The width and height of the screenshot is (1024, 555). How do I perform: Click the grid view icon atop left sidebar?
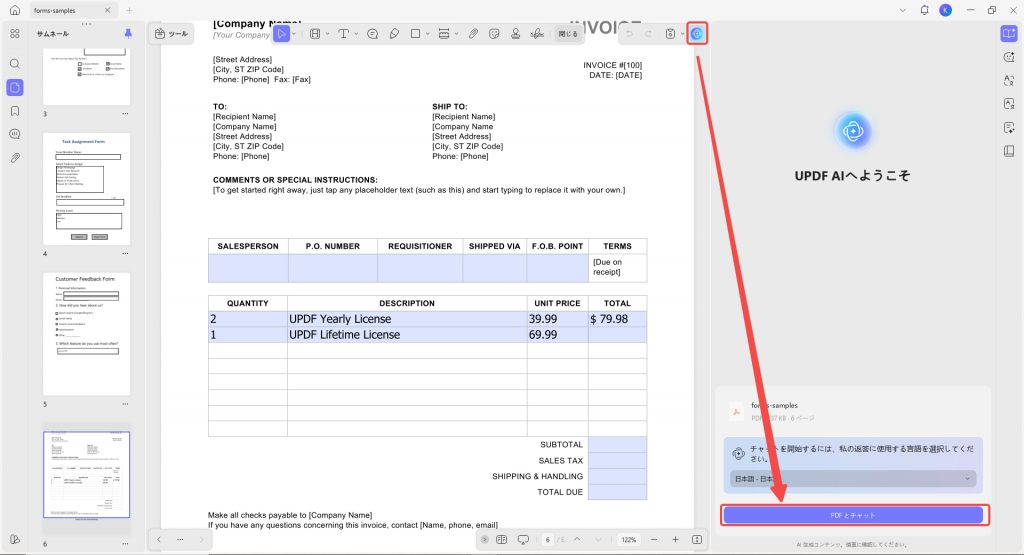(x=15, y=33)
